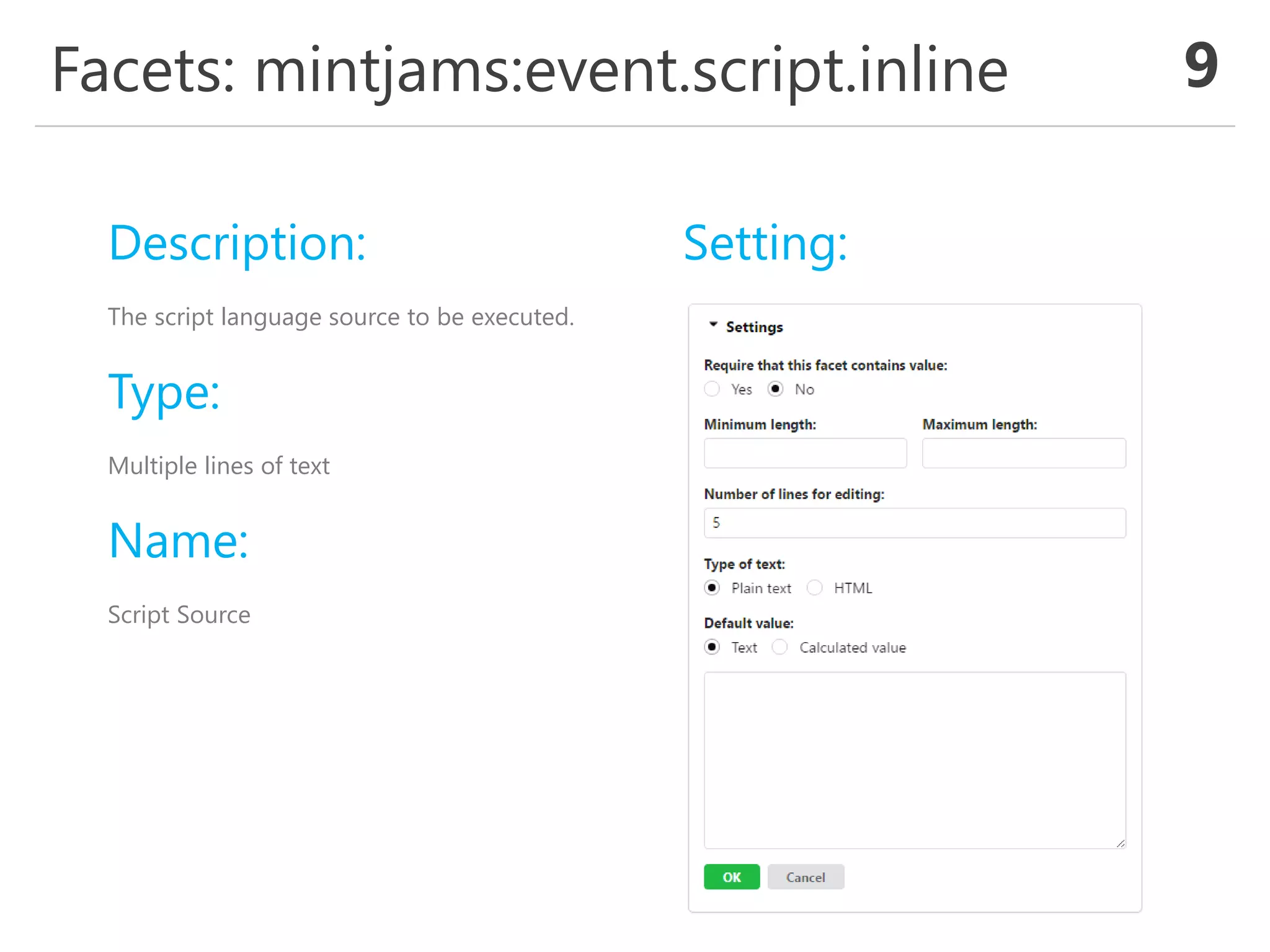Viewport: 1270px width, 952px height.
Task: Choose Plain text as type of text
Action: pyautogui.click(x=712, y=588)
